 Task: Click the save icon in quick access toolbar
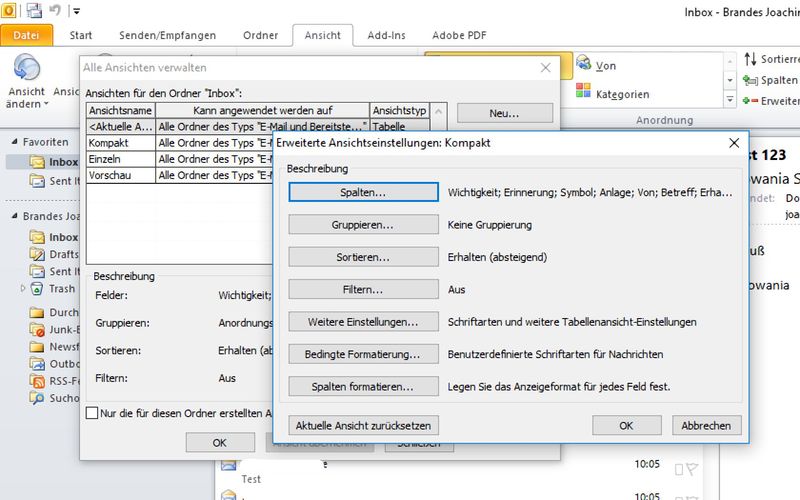coord(34,10)
